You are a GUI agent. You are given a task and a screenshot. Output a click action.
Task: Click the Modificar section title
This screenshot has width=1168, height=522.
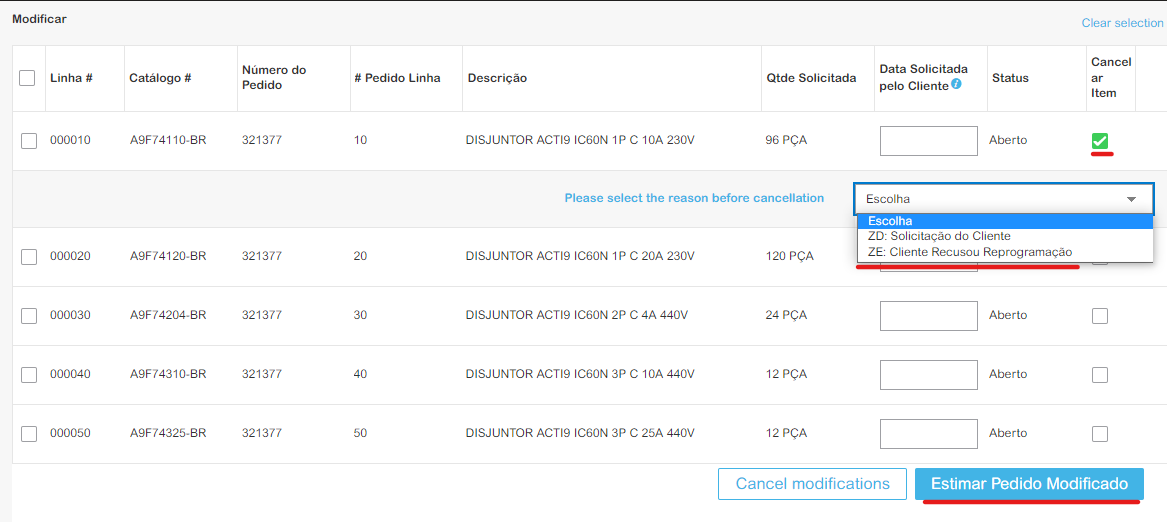[39, 19]
